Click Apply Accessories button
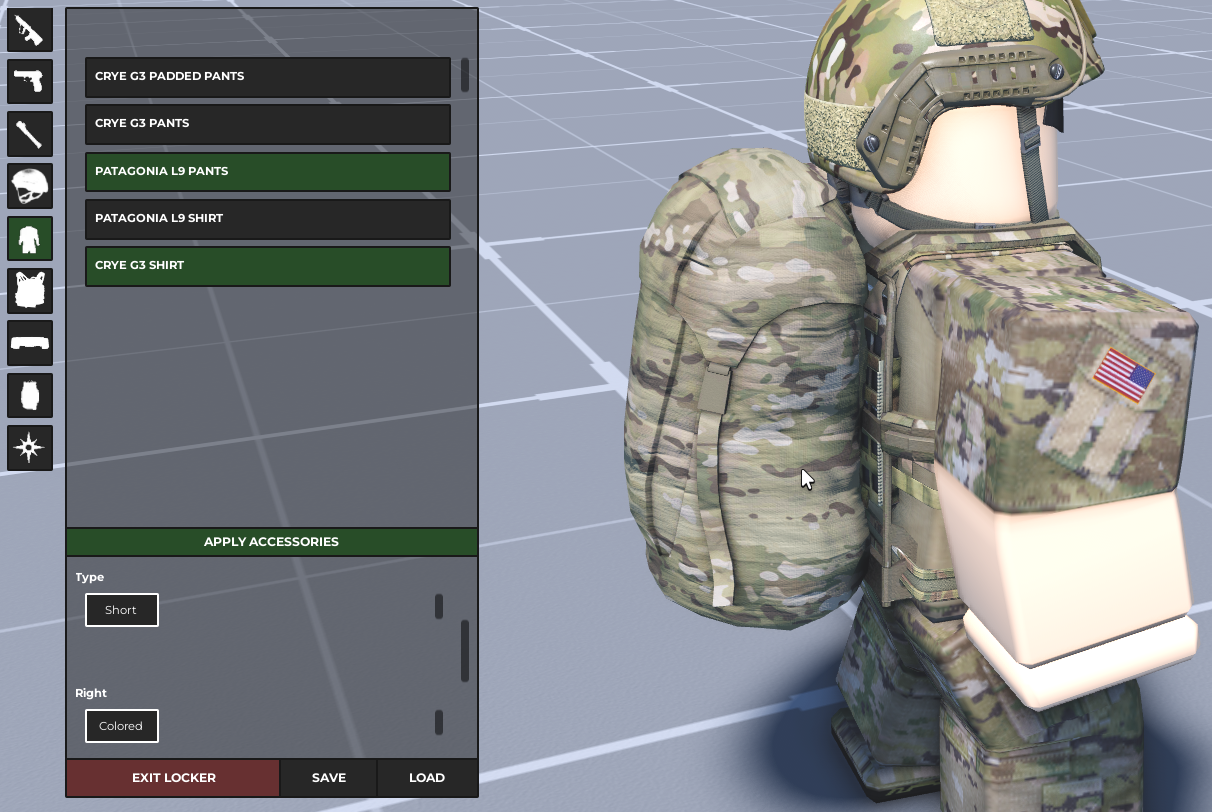This screenshot has width=1212, height=812. pos(272,542)
